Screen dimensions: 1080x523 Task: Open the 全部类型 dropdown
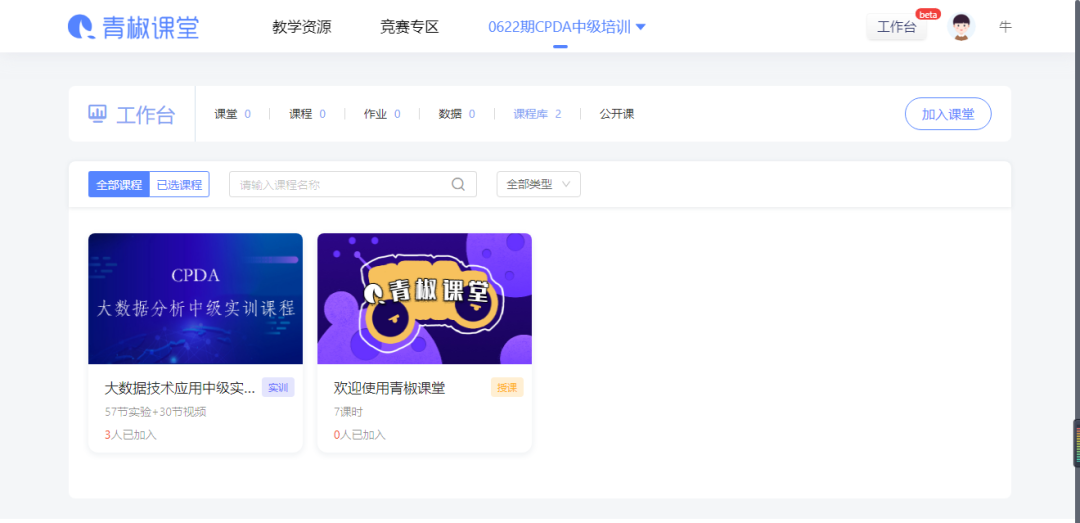click(x=539, y=184)
